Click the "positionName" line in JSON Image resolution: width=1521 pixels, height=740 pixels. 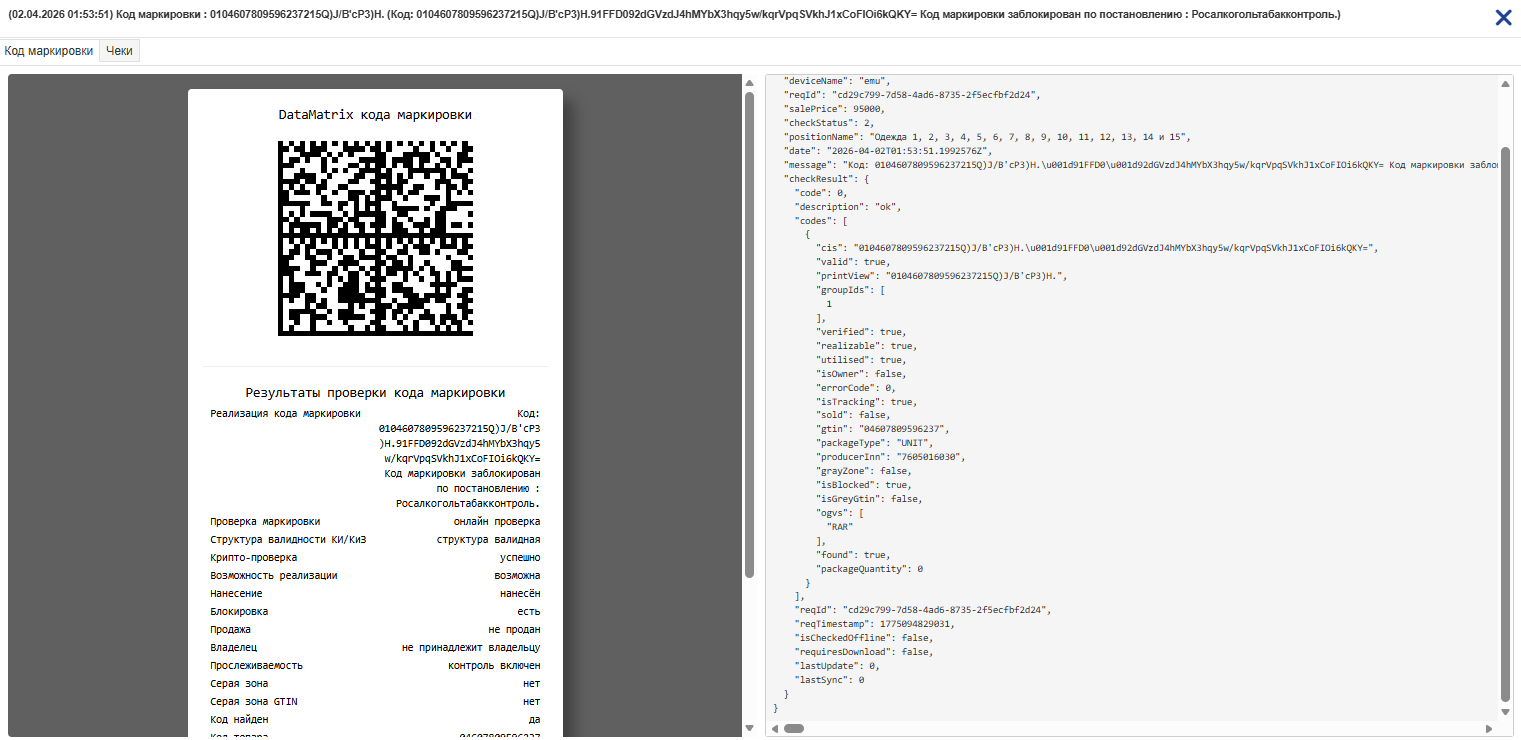985,136
